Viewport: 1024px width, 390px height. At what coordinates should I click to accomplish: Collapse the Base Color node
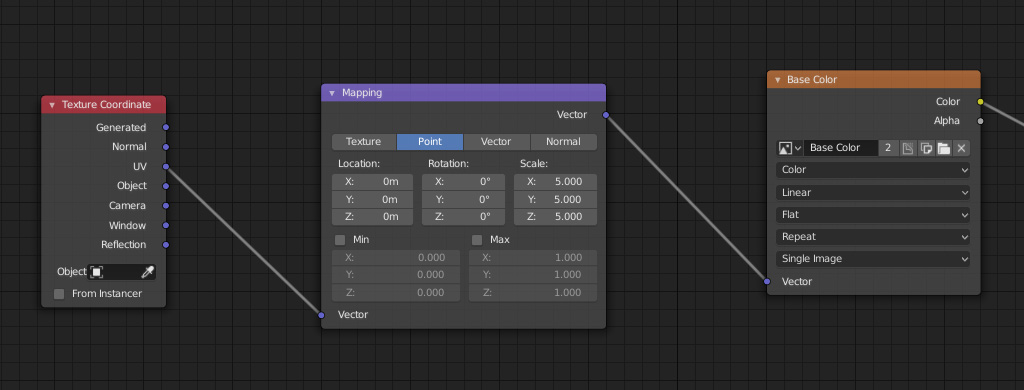(777, 80)
